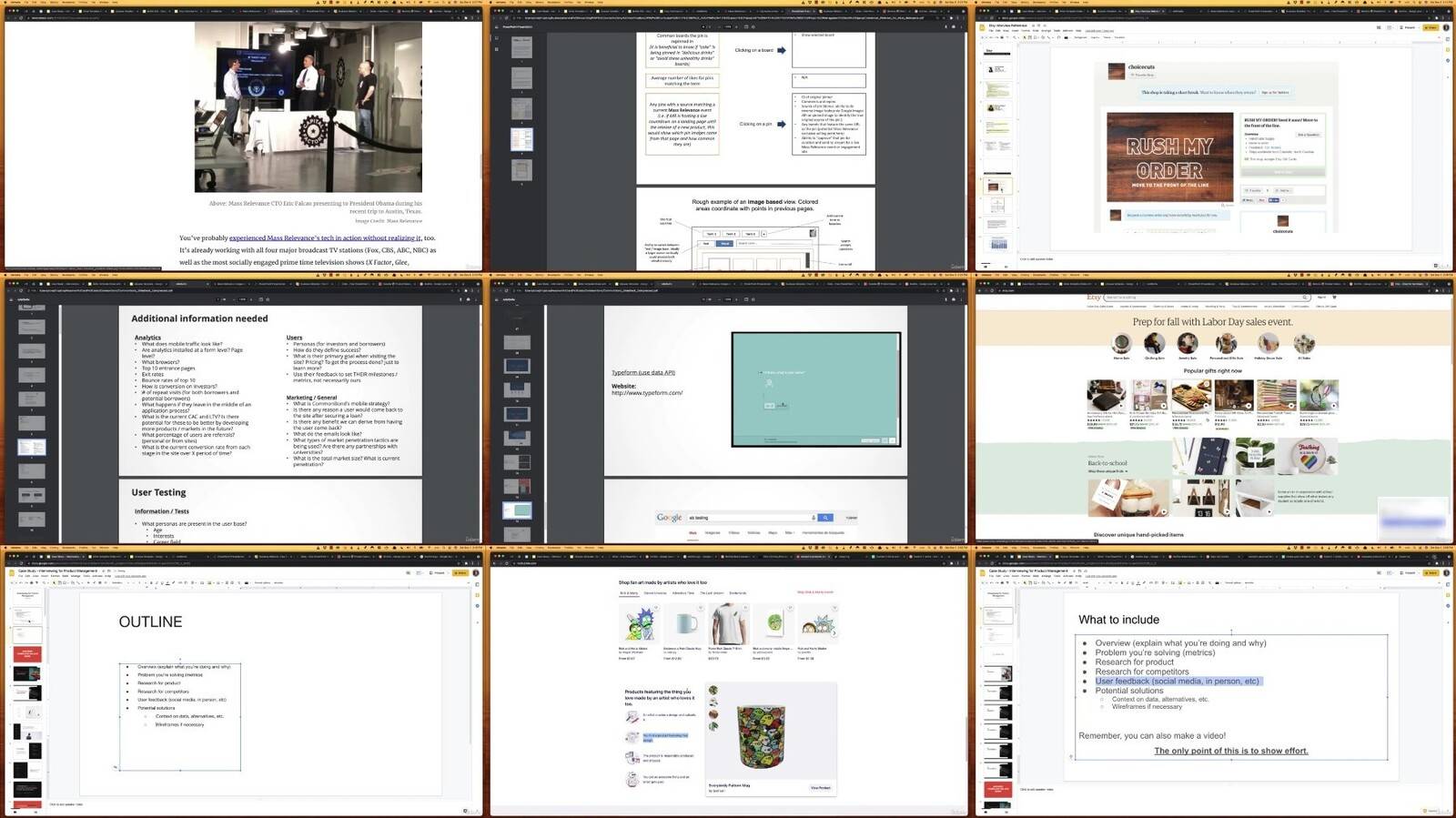Open The Last Unicorn tab on fan art page
Image resolution: width=1456 pixels, height=818 pixels.
pos(712,593)
